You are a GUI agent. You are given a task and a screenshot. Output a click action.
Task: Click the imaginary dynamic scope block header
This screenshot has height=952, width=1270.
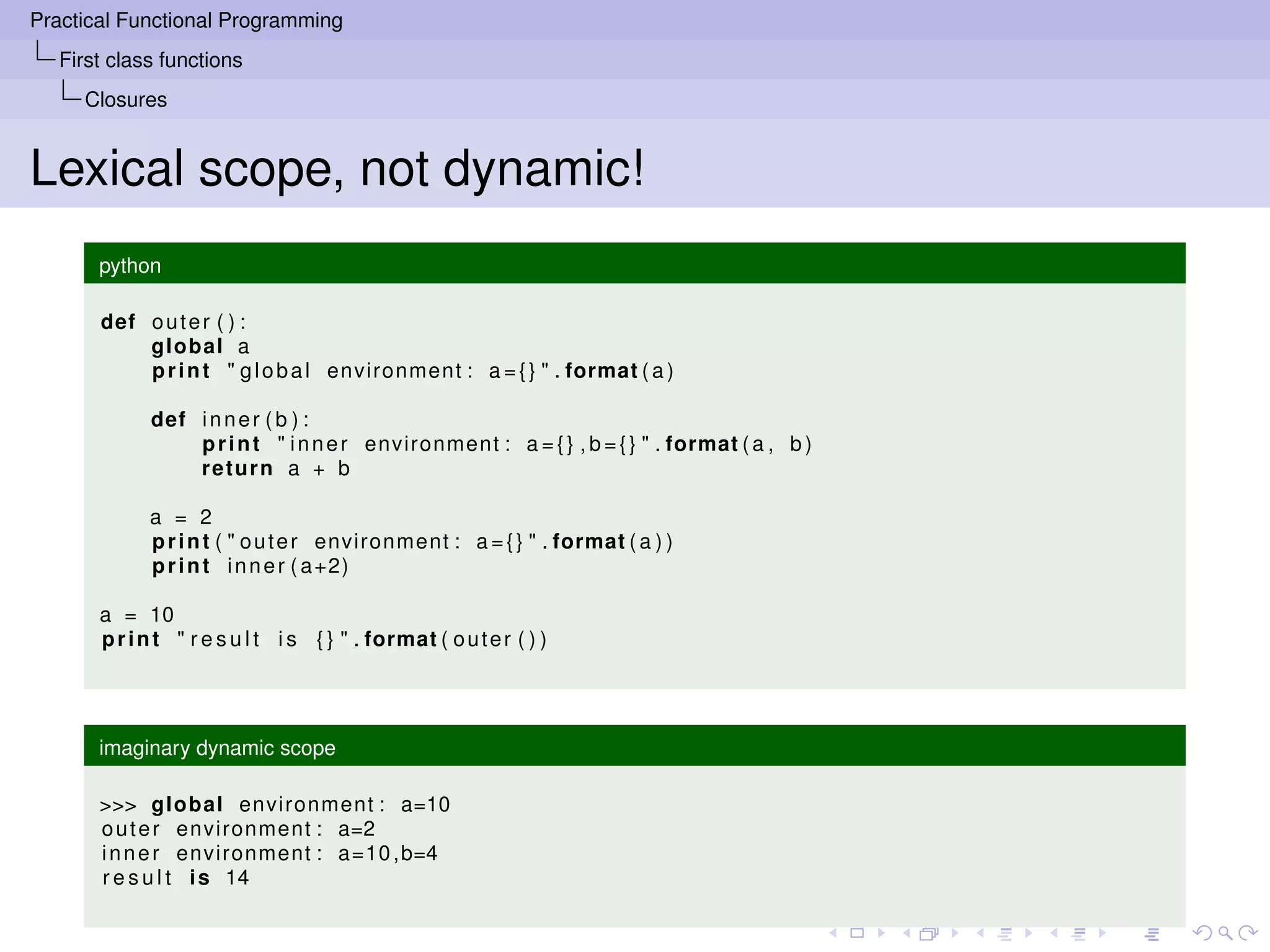[634, 746]
